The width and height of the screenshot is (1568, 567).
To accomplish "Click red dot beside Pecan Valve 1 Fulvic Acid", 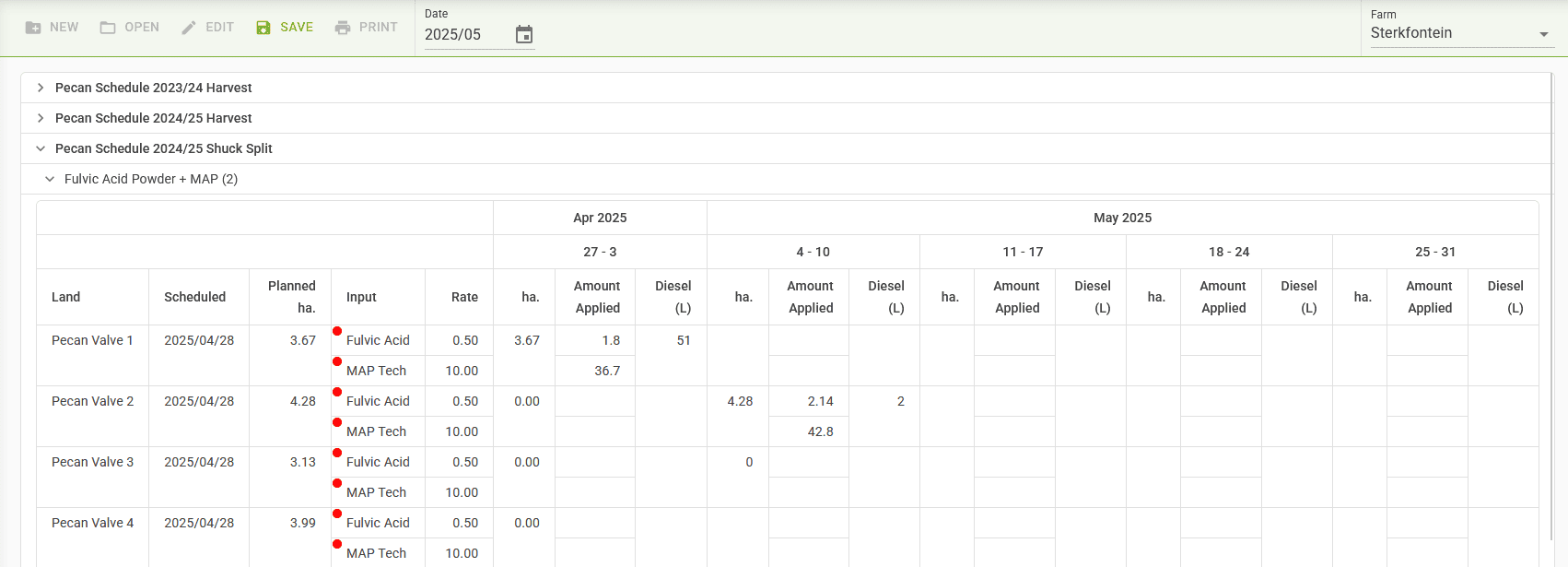I will tap(337, 331).
